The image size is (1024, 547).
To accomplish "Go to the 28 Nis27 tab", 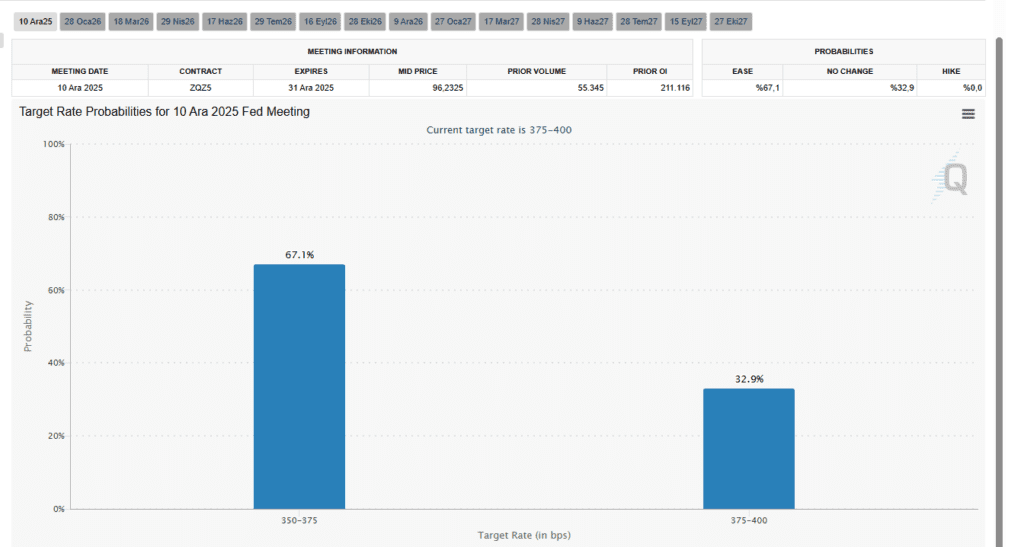I will point(548,21).
